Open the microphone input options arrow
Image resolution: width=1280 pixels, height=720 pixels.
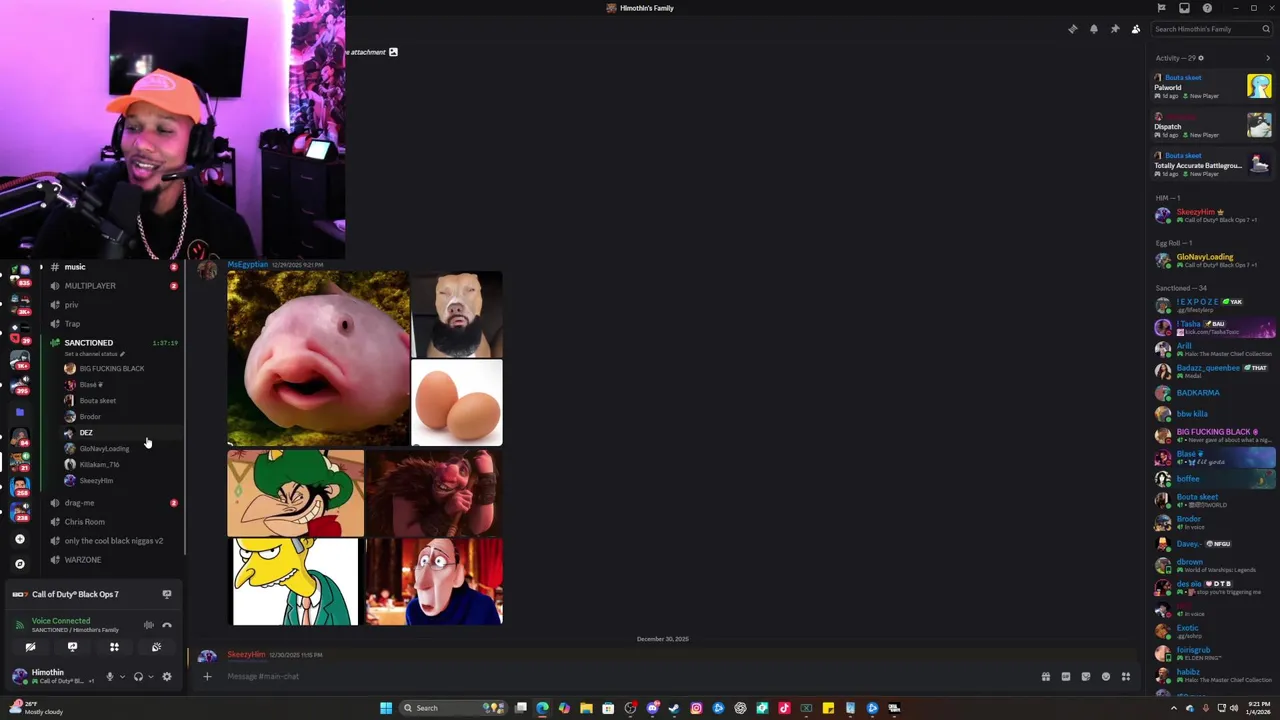tap(122, 677)
